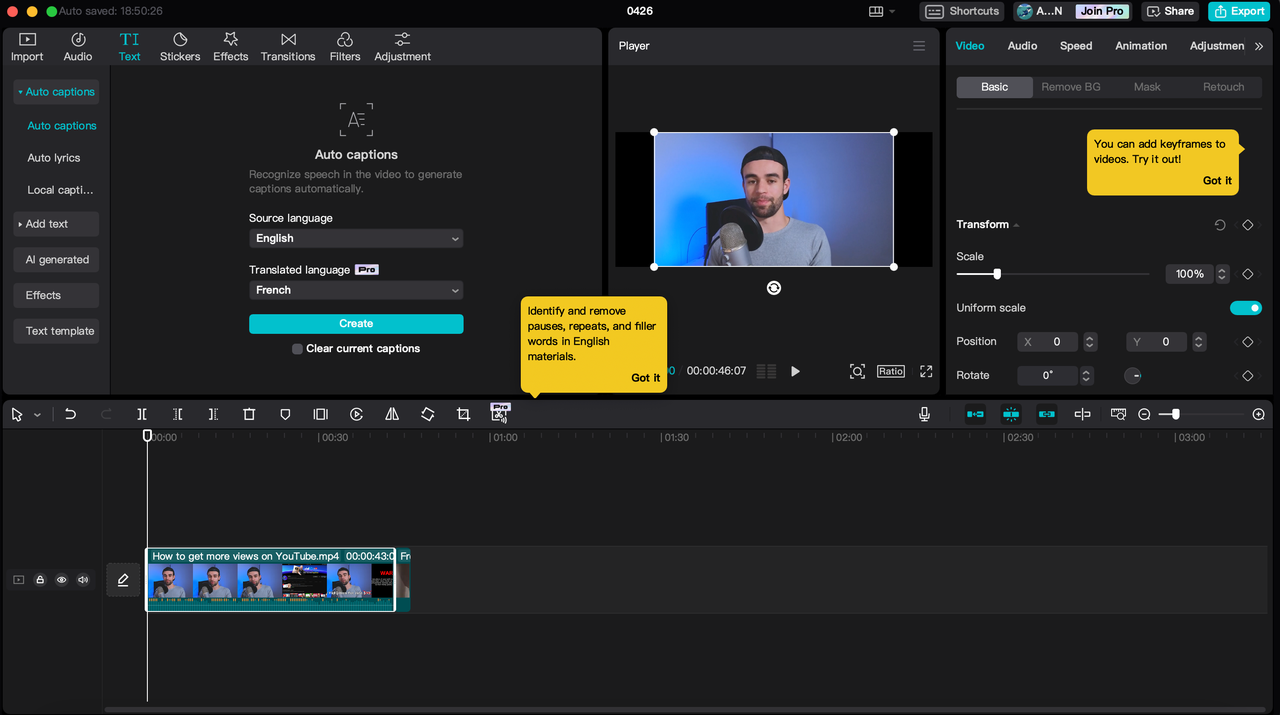Toggle track lock icon

(x=40, y=580)
